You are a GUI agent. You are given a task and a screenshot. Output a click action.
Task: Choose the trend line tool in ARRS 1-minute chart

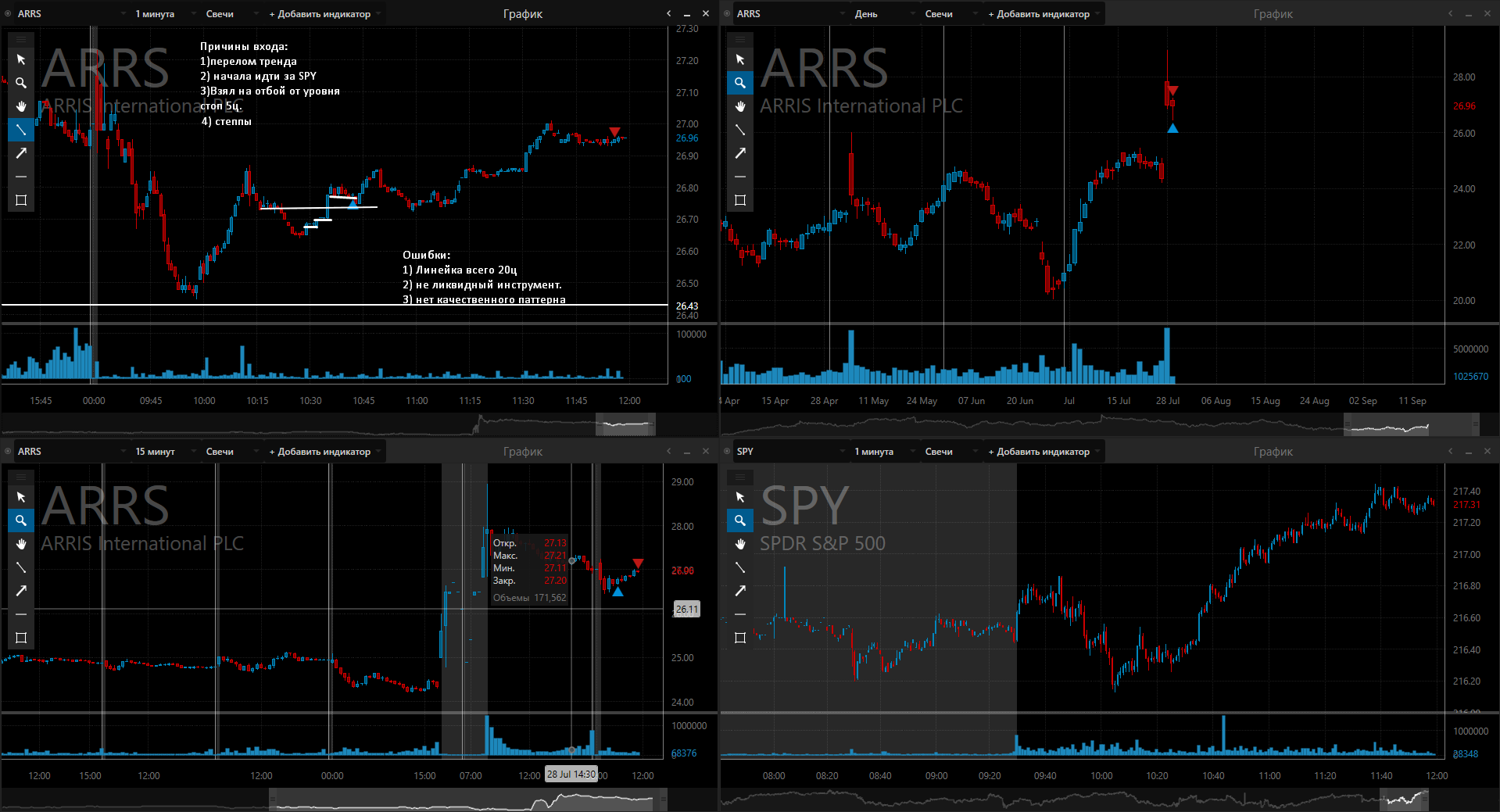(x=21, y=130)
